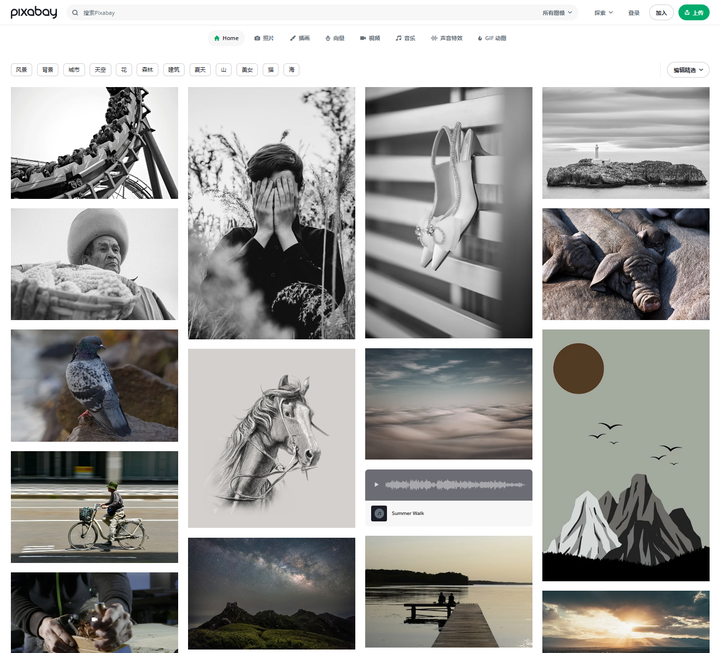Select the 背景 tag chip
Viewport: 720px width, 653px height.
click(x=48, y=70)
